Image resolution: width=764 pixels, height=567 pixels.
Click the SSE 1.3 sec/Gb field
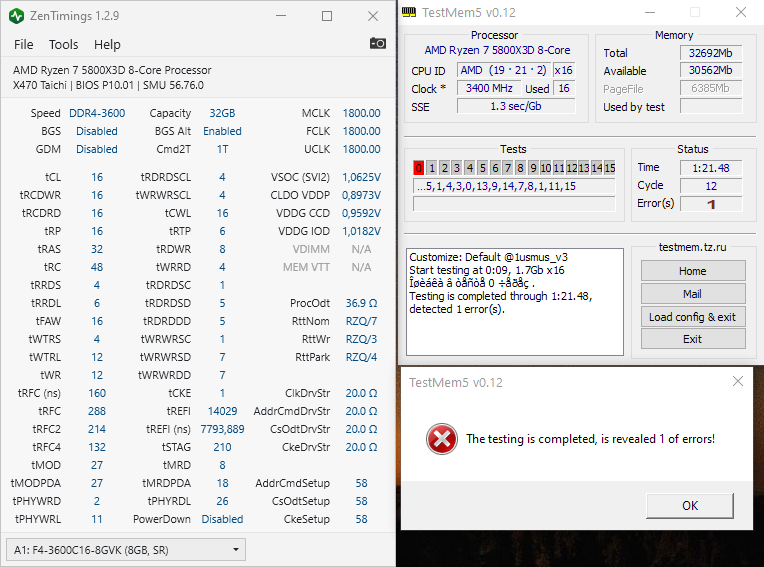[x=516, y=106]
